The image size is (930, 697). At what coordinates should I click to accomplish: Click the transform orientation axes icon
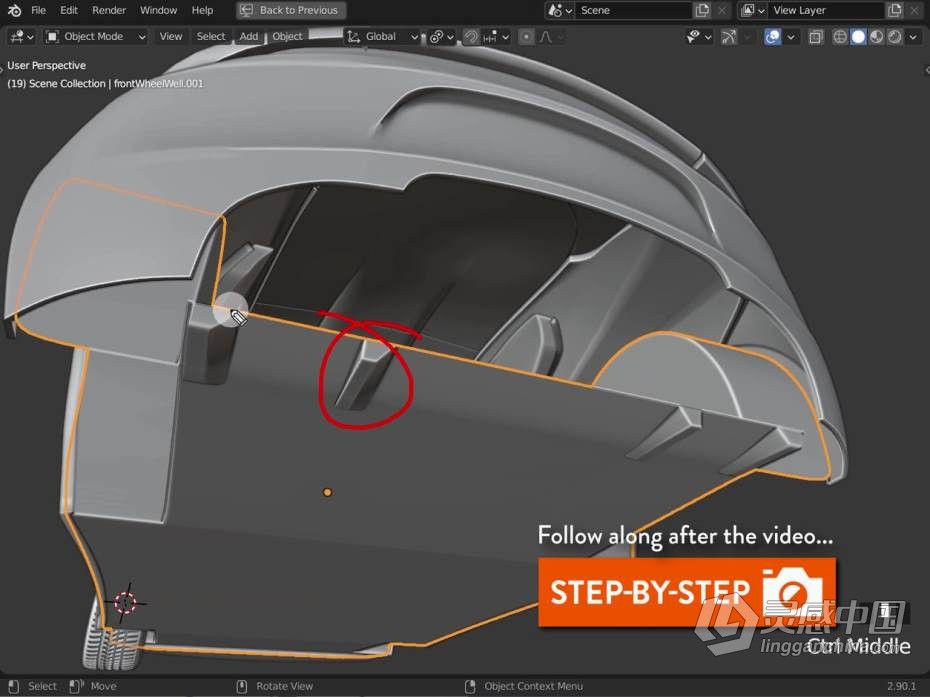coord(353,37)
